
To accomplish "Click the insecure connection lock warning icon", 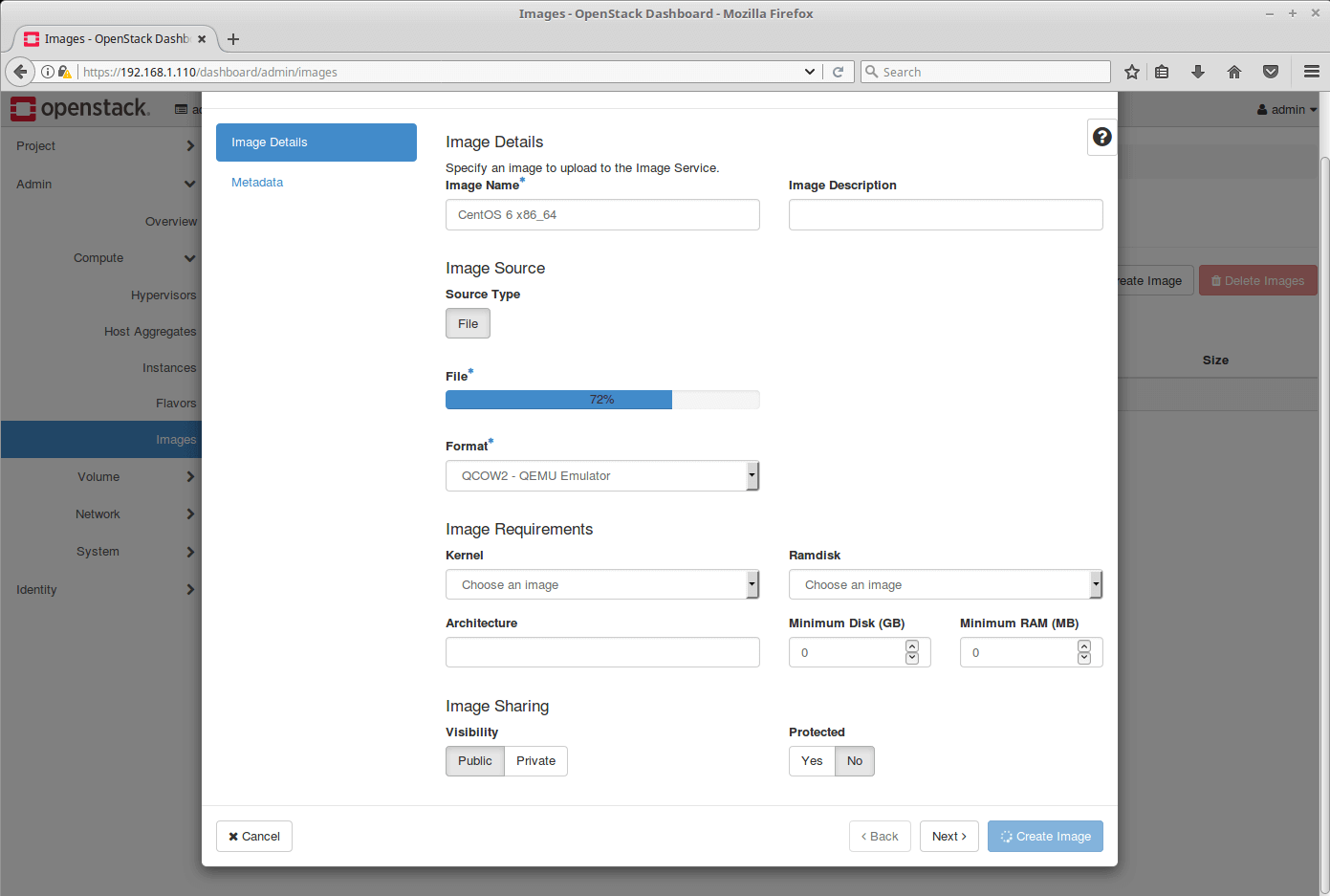I will (64, 72).
